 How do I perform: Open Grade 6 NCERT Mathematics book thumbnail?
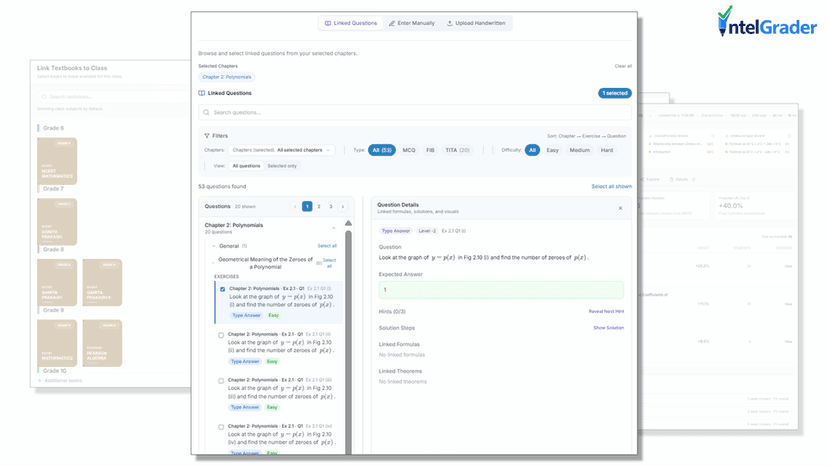pyautogui.click(x=57, y=161)
